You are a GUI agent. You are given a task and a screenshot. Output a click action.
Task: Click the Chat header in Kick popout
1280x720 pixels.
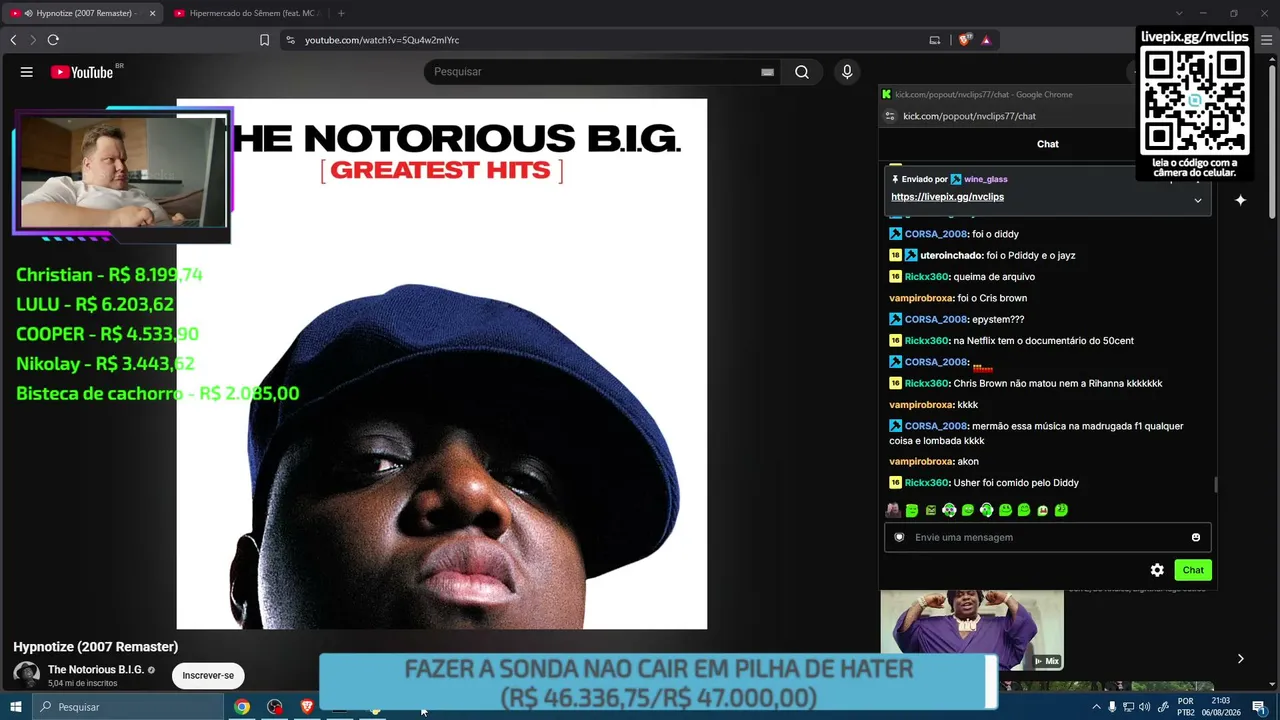[1048, 144]
